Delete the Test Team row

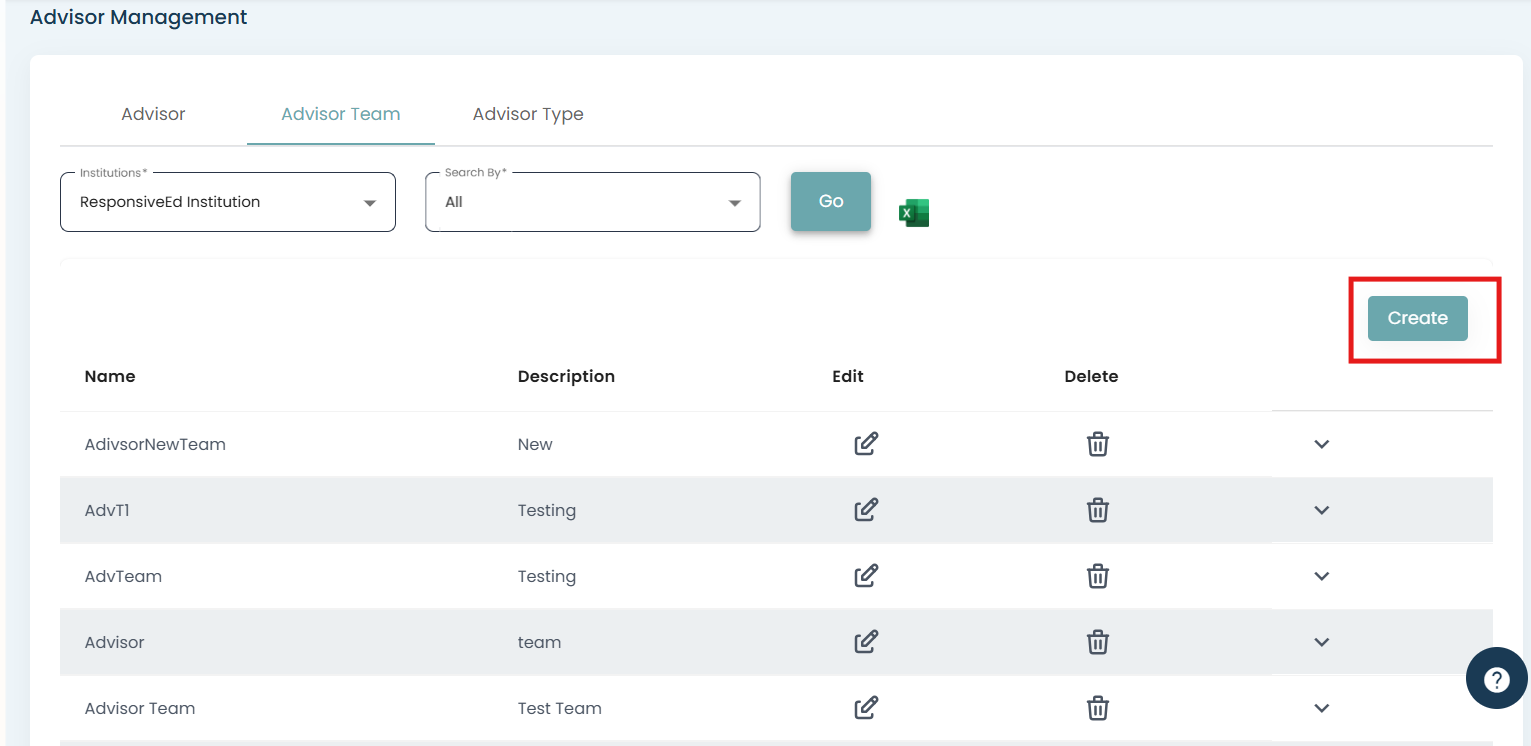[1097, 708]
